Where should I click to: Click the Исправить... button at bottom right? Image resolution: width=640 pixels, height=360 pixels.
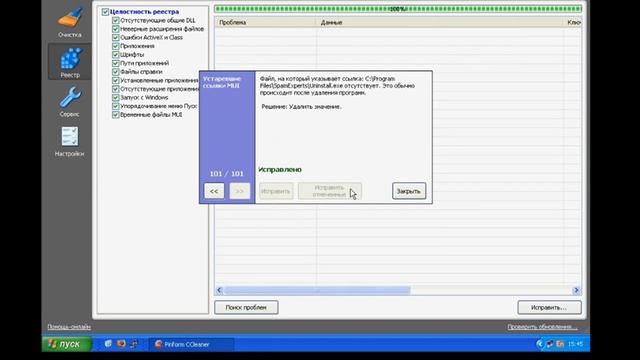(549, 307)
